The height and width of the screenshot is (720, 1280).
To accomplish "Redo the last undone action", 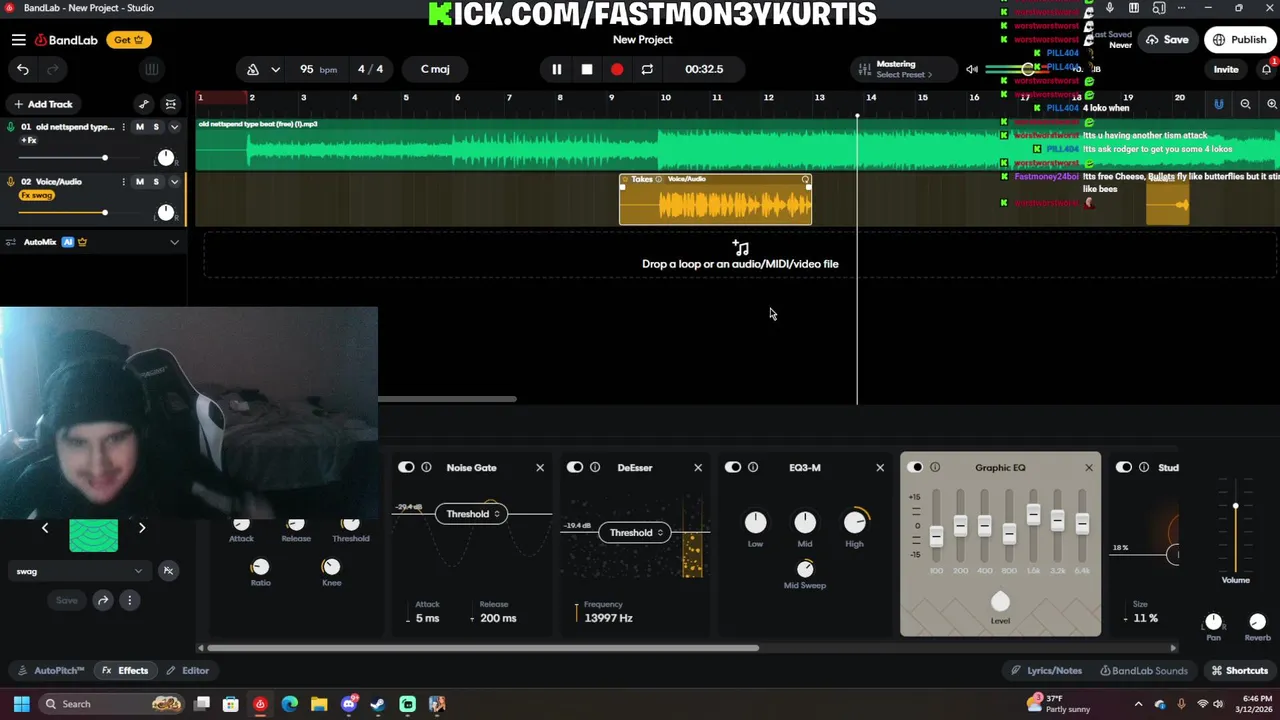I will (x=53, y=69).
